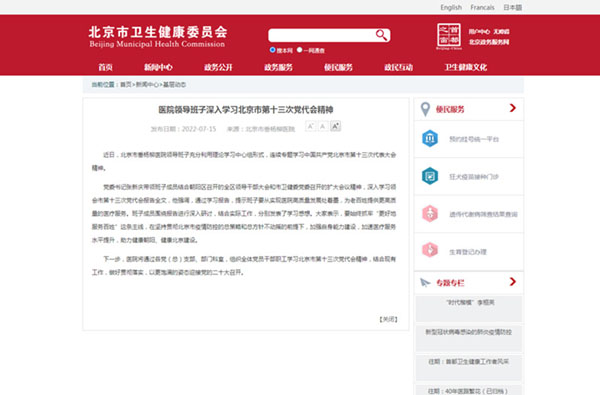Go to the 首页 navigation tab
The height and width of the screenshot is (395, 600).
pyautogui.click(x=105, y=67)
